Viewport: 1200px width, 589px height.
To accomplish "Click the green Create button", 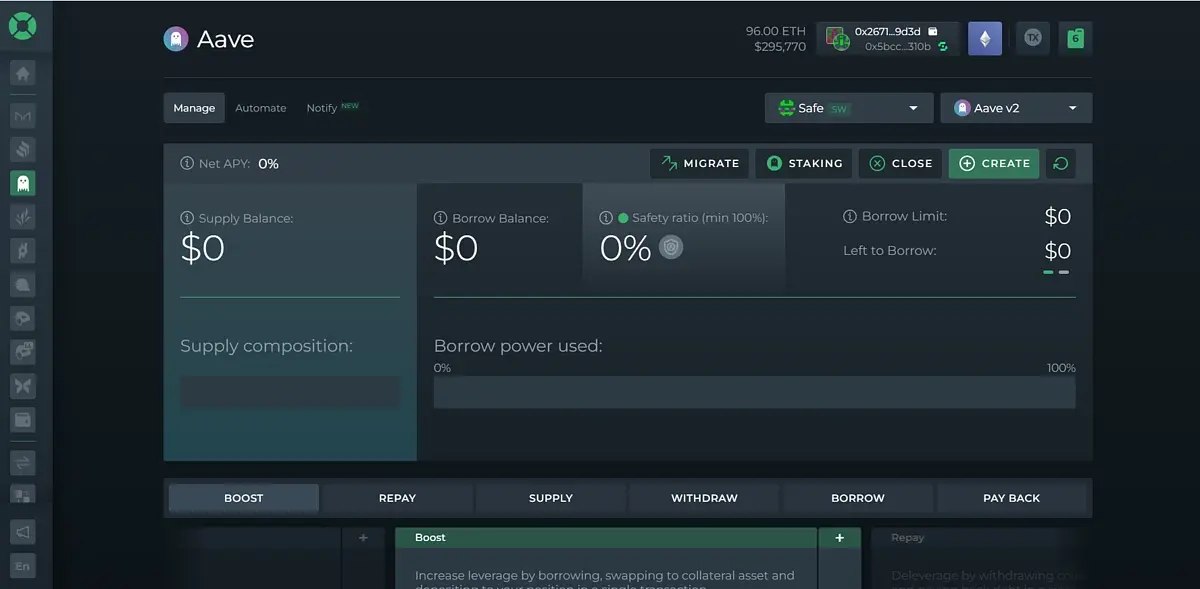I will click(x=994, y=163).
